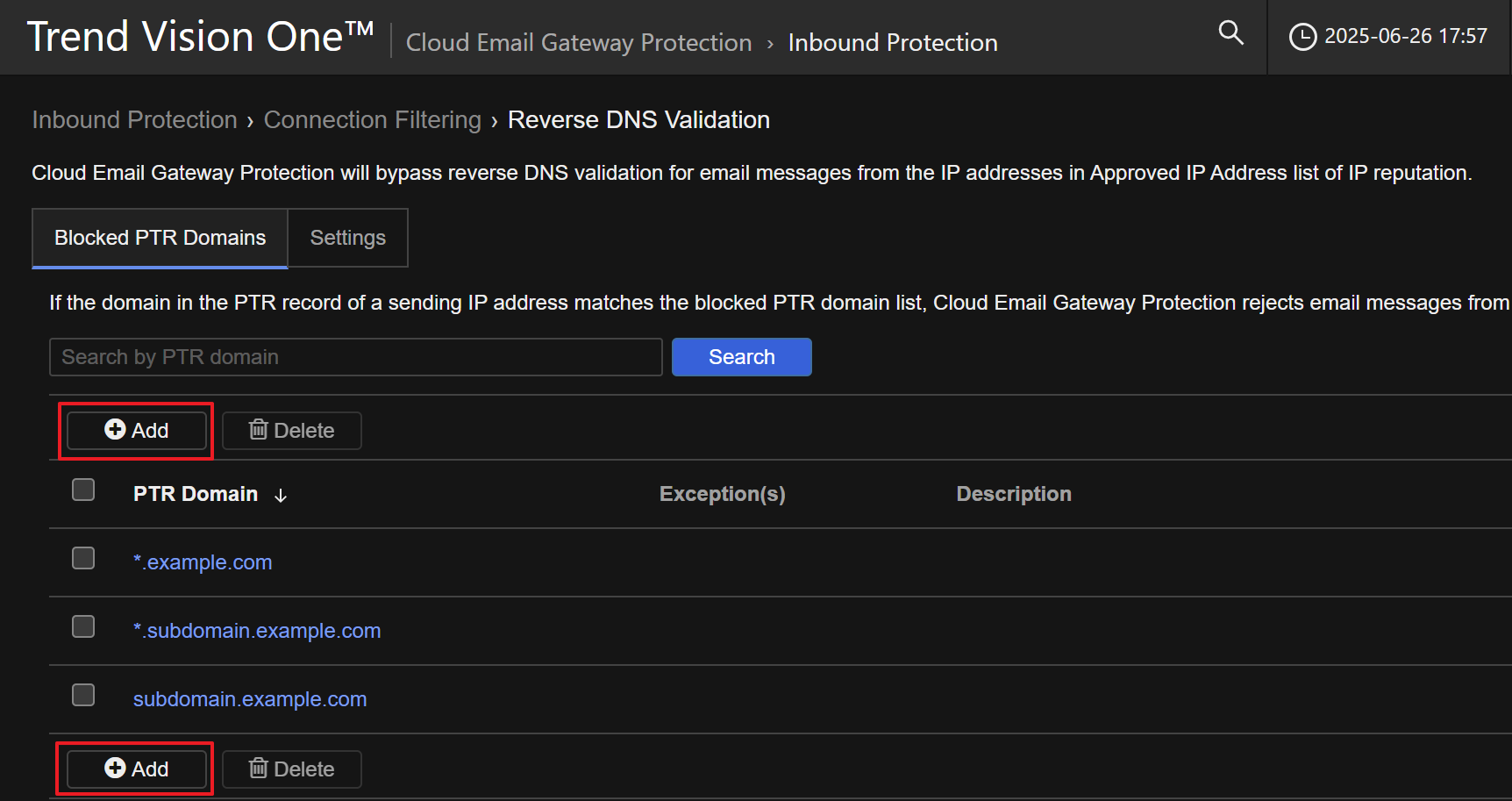This screenshot has width=1512, height=801.
Task: Click the date and time 2025-06-26 17:57
Action: (x=1406, y=36)
